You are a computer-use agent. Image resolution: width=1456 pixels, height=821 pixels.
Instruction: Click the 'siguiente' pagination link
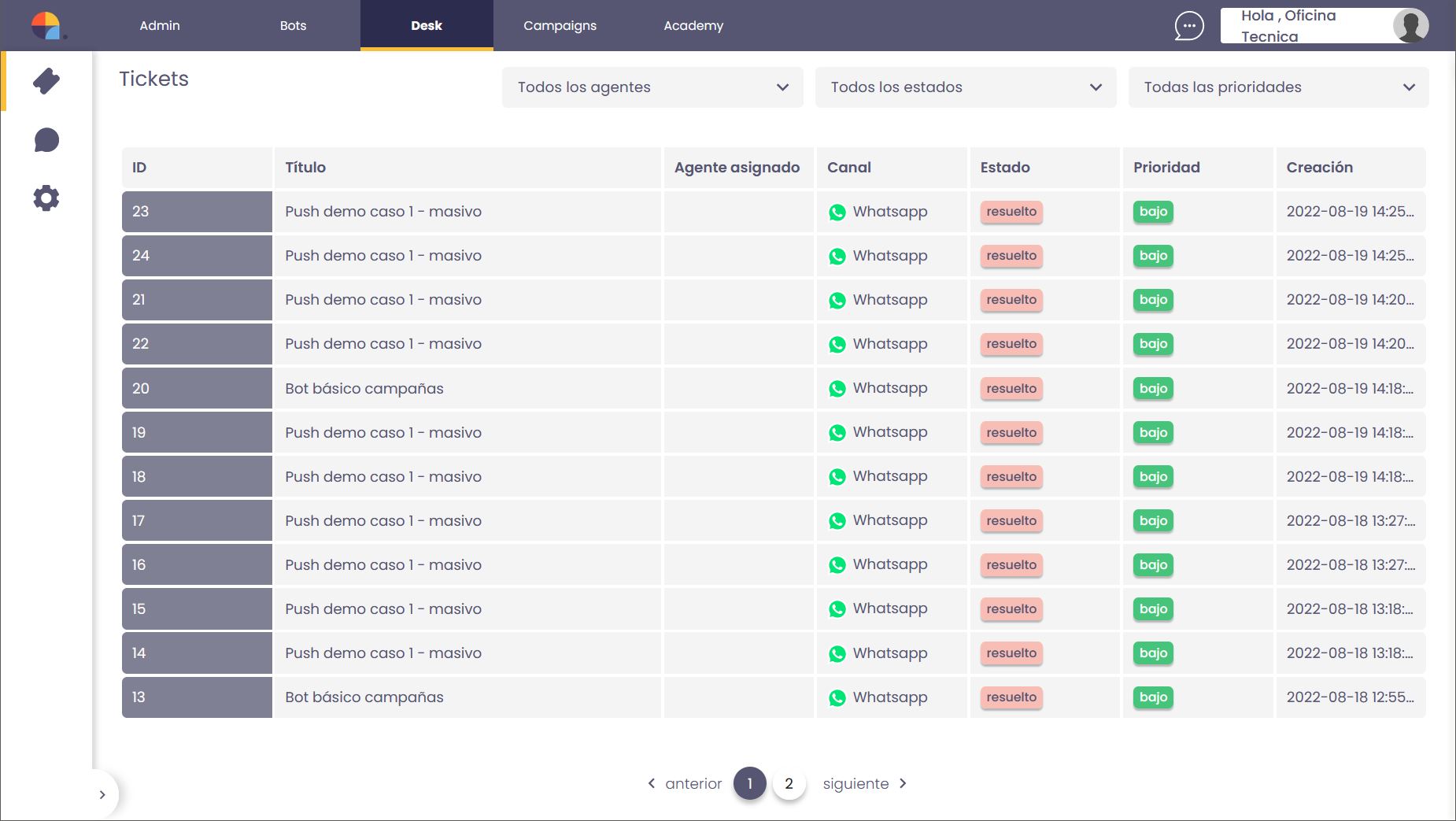[x=864, y=783]
